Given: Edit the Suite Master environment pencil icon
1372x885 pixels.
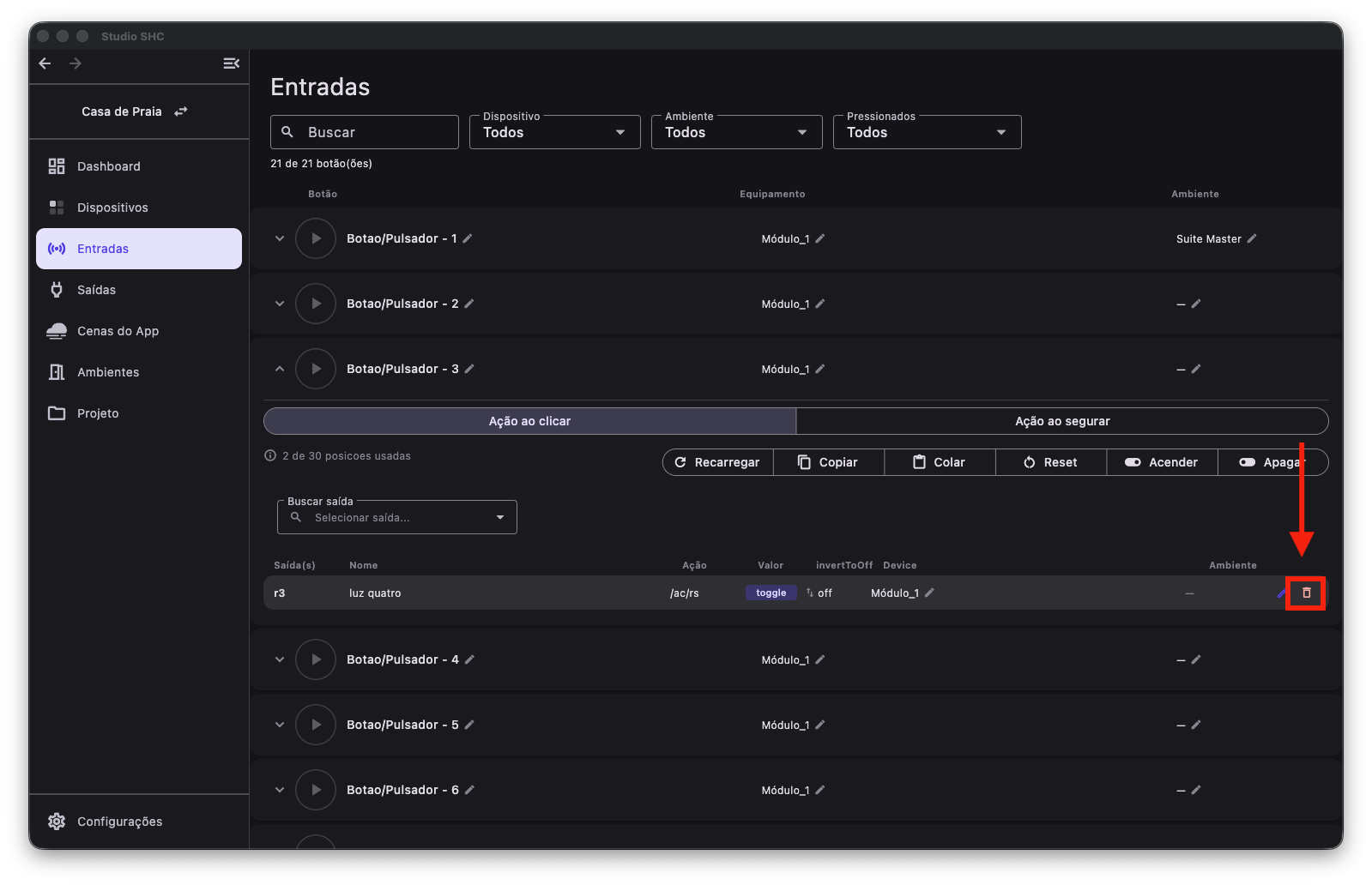Looking at the screenshot, I should pyautogui.click(x=1252, y=238).
